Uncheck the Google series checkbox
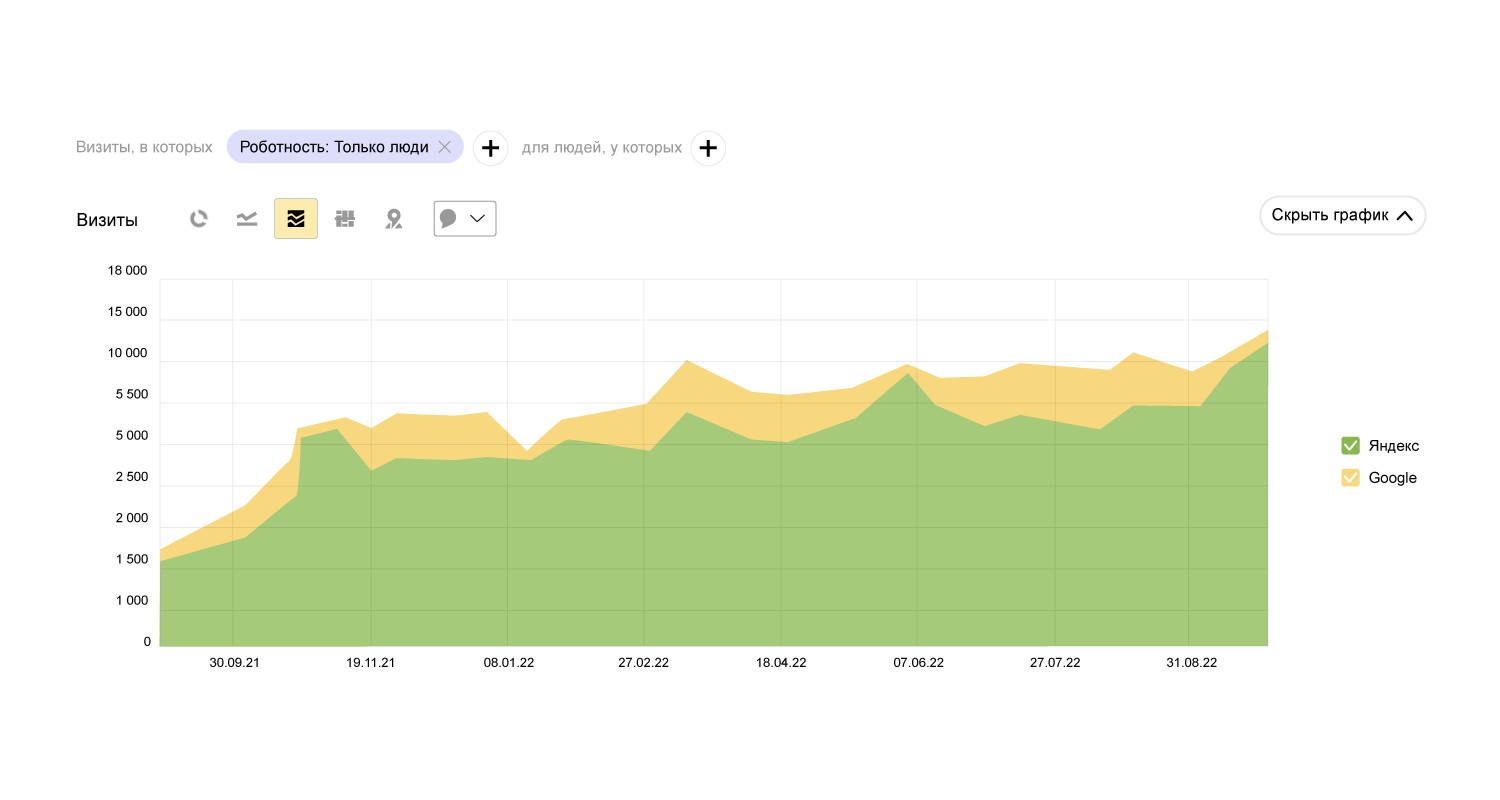Image resolution: width=1500 pixels, height=800 pixels. click(1350, 478)
